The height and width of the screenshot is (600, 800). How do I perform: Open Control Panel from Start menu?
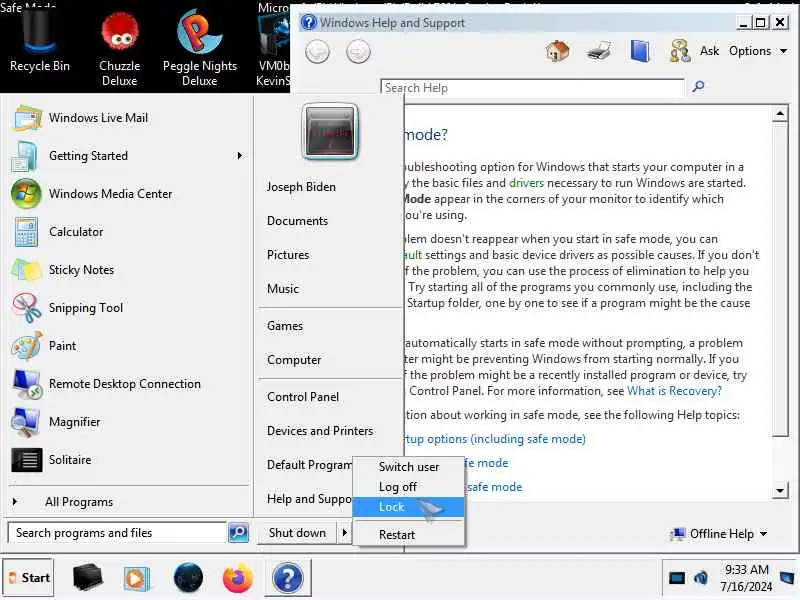click(303, 397)
